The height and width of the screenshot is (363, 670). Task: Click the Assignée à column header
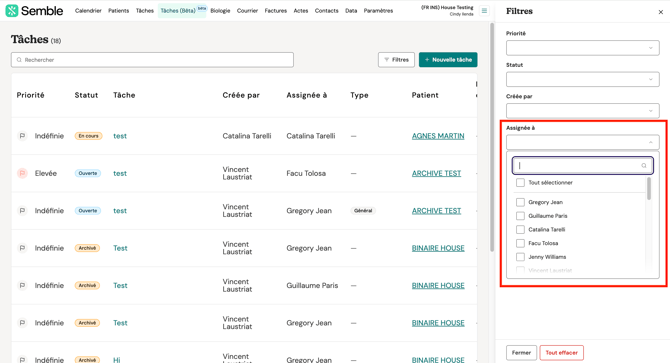click(x=307, y=95)
